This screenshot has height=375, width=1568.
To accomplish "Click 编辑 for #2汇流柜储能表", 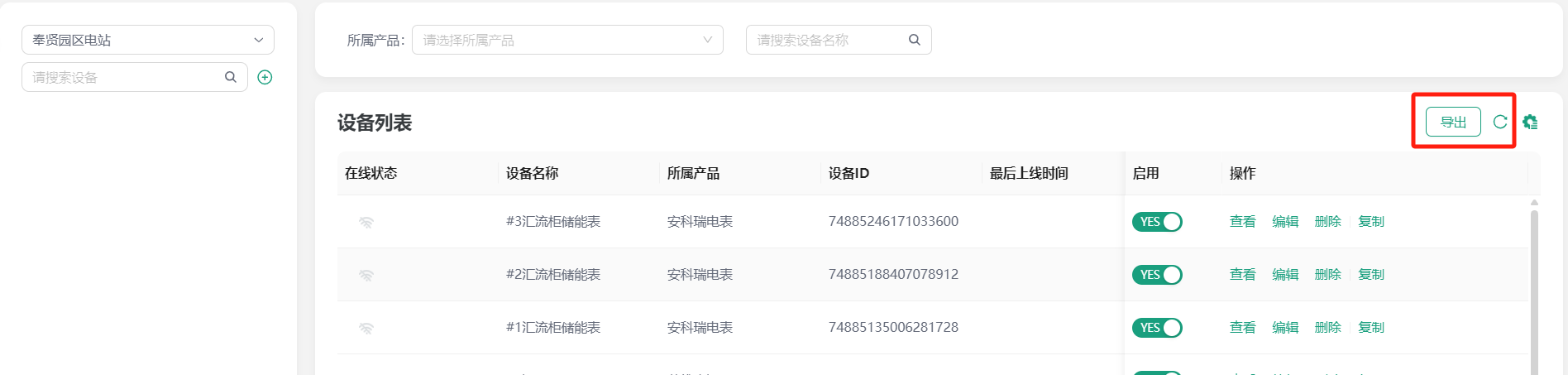I will pos(1285,275).
